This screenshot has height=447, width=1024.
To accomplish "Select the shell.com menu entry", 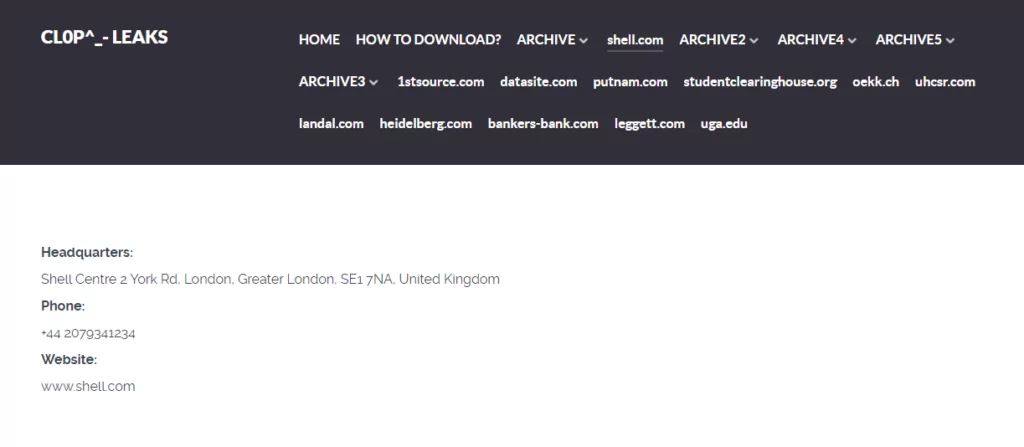I will (x=635, y=40).
